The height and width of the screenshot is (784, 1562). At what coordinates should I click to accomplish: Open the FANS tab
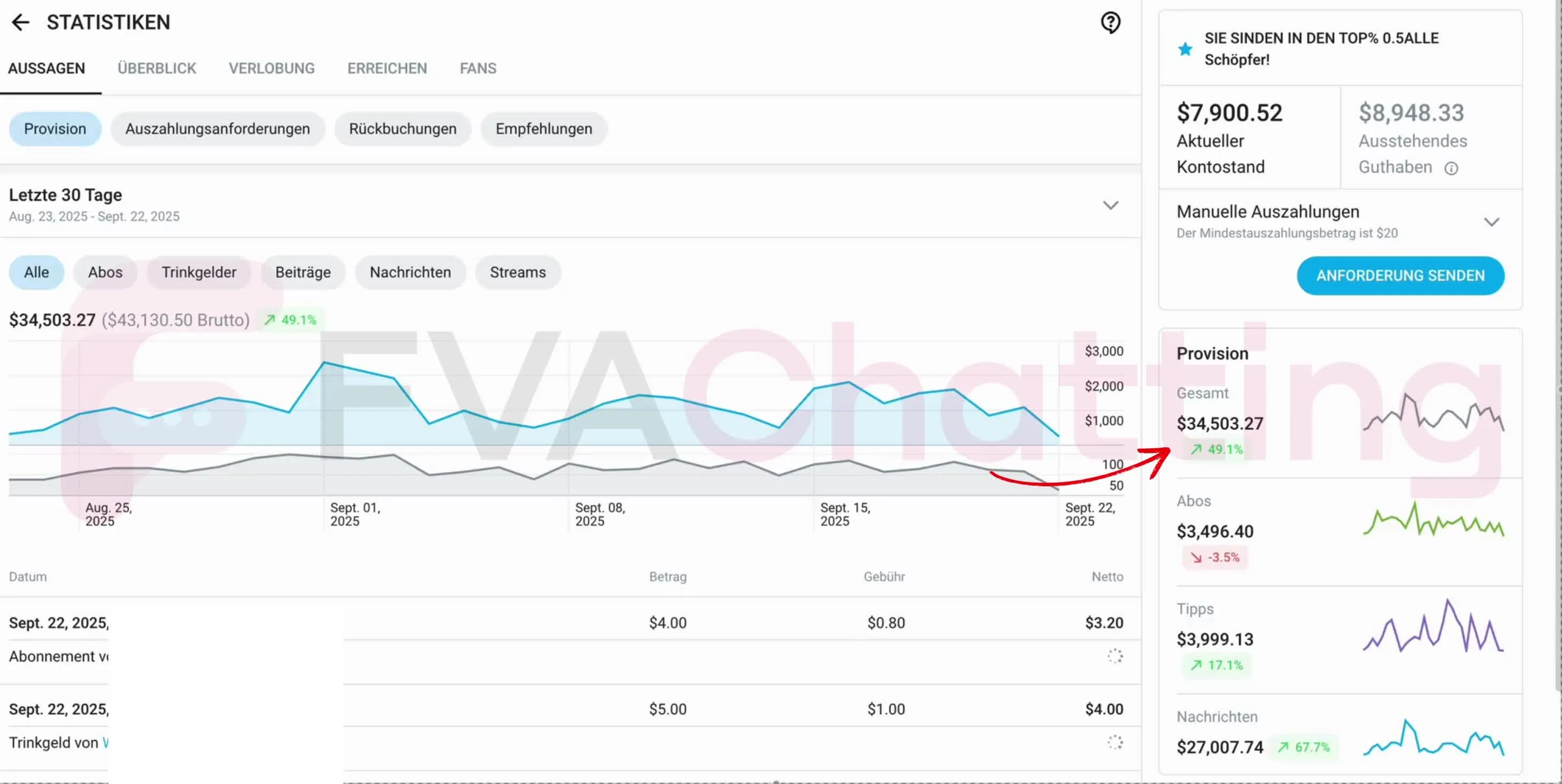[x=478, y=68]
